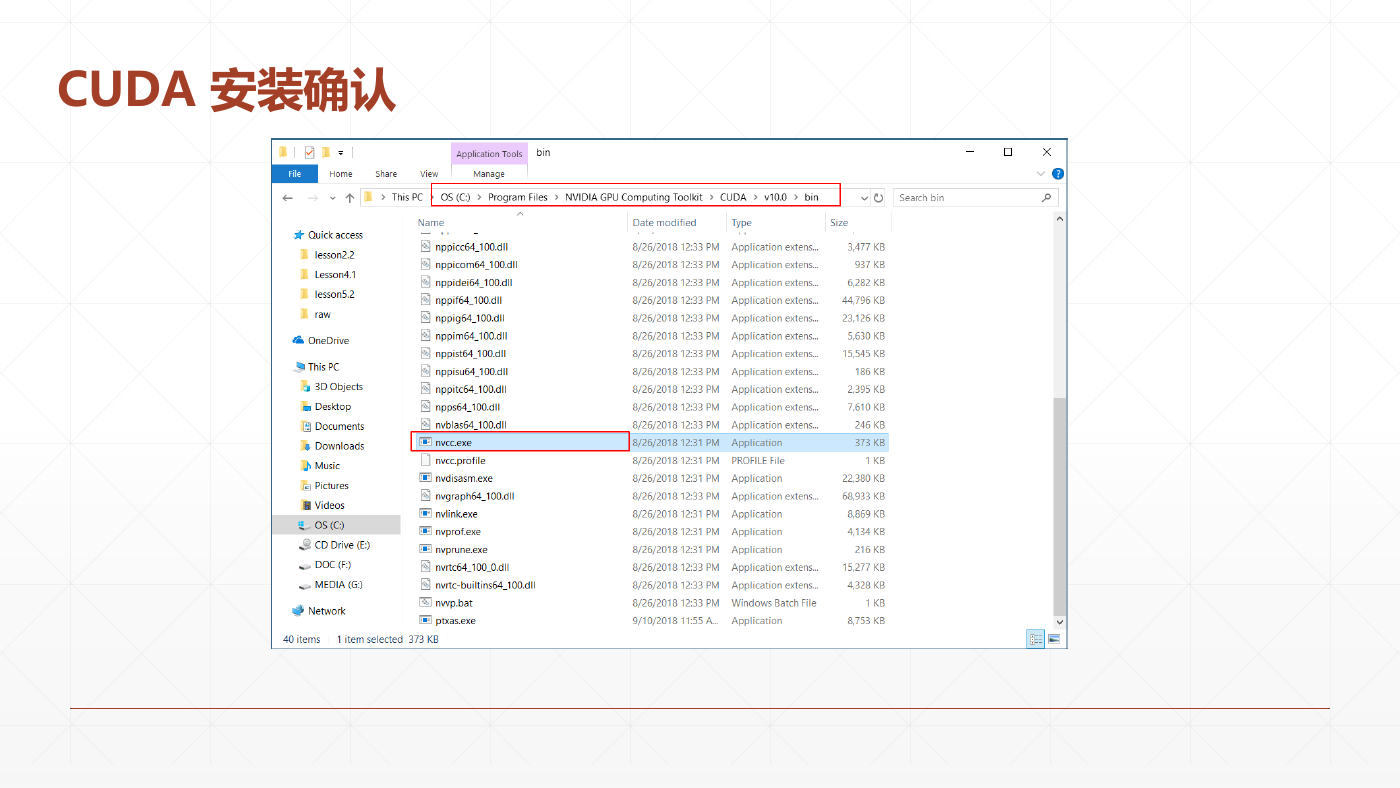Select OneDrive in navigation pane
The image size is (1400, 788).
[x=328, y=341]
